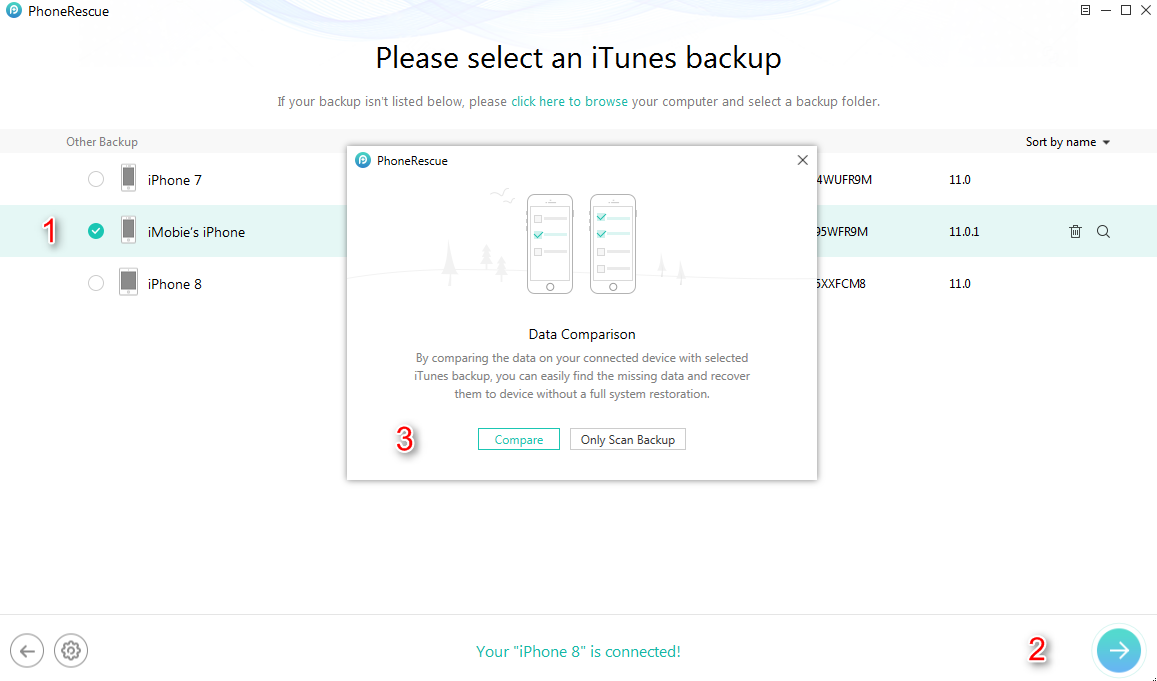The width and height of the screenshot is (1157, 681).
Task: Click the PhoneRescue logo in title bar
Action: [14, 11]
